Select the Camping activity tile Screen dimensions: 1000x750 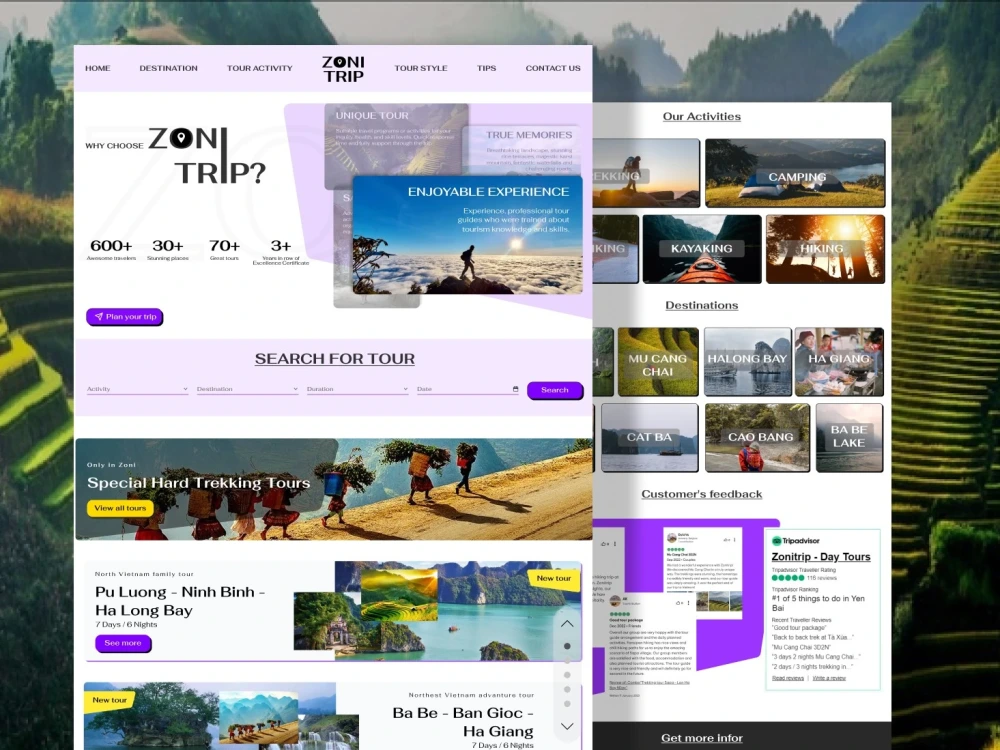pos(795,173)
